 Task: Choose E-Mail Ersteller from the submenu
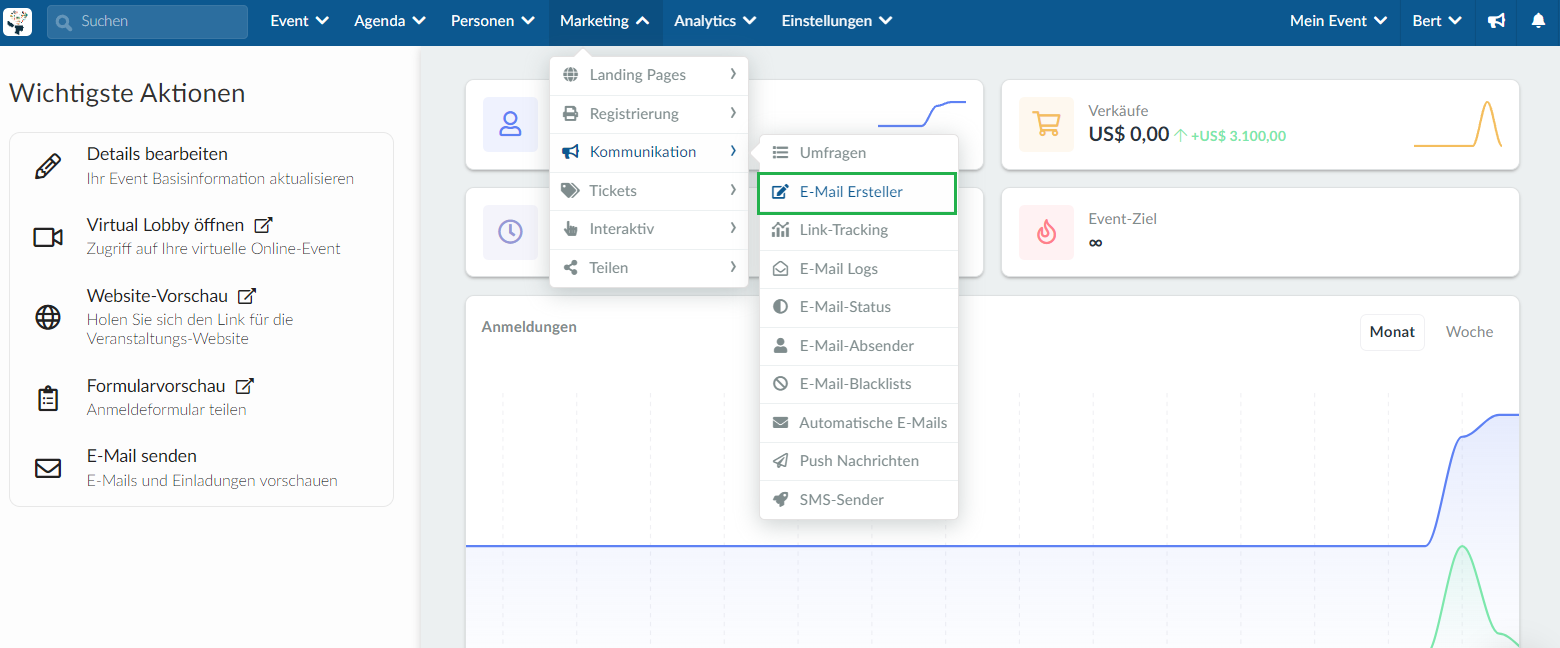(x=857, y=192)
